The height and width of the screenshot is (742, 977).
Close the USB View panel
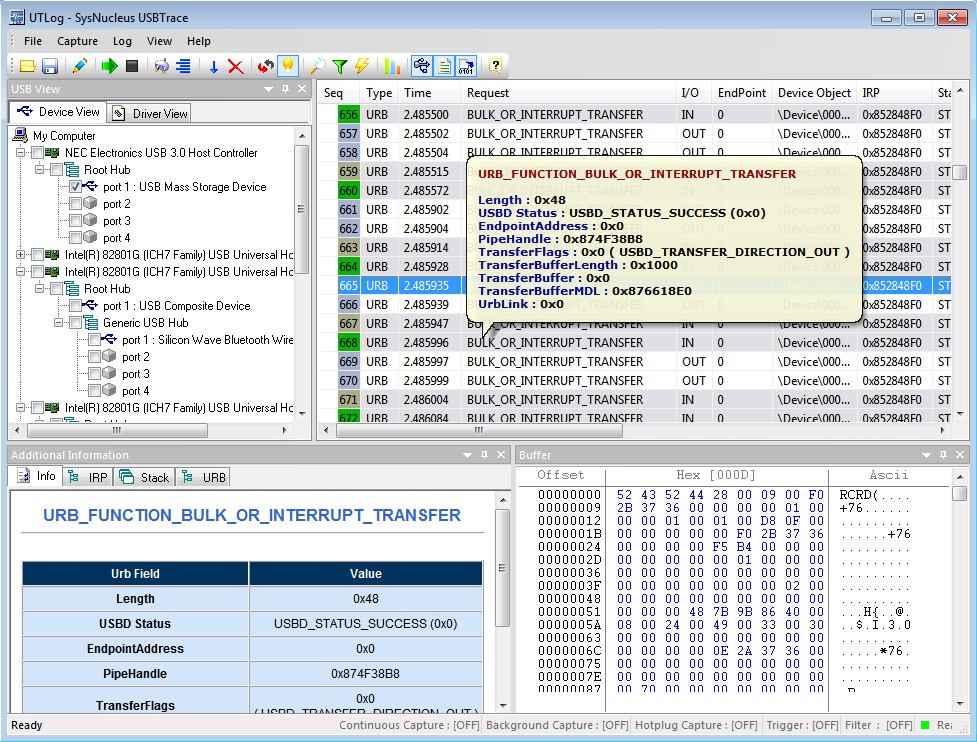click(x=302, y=89)
